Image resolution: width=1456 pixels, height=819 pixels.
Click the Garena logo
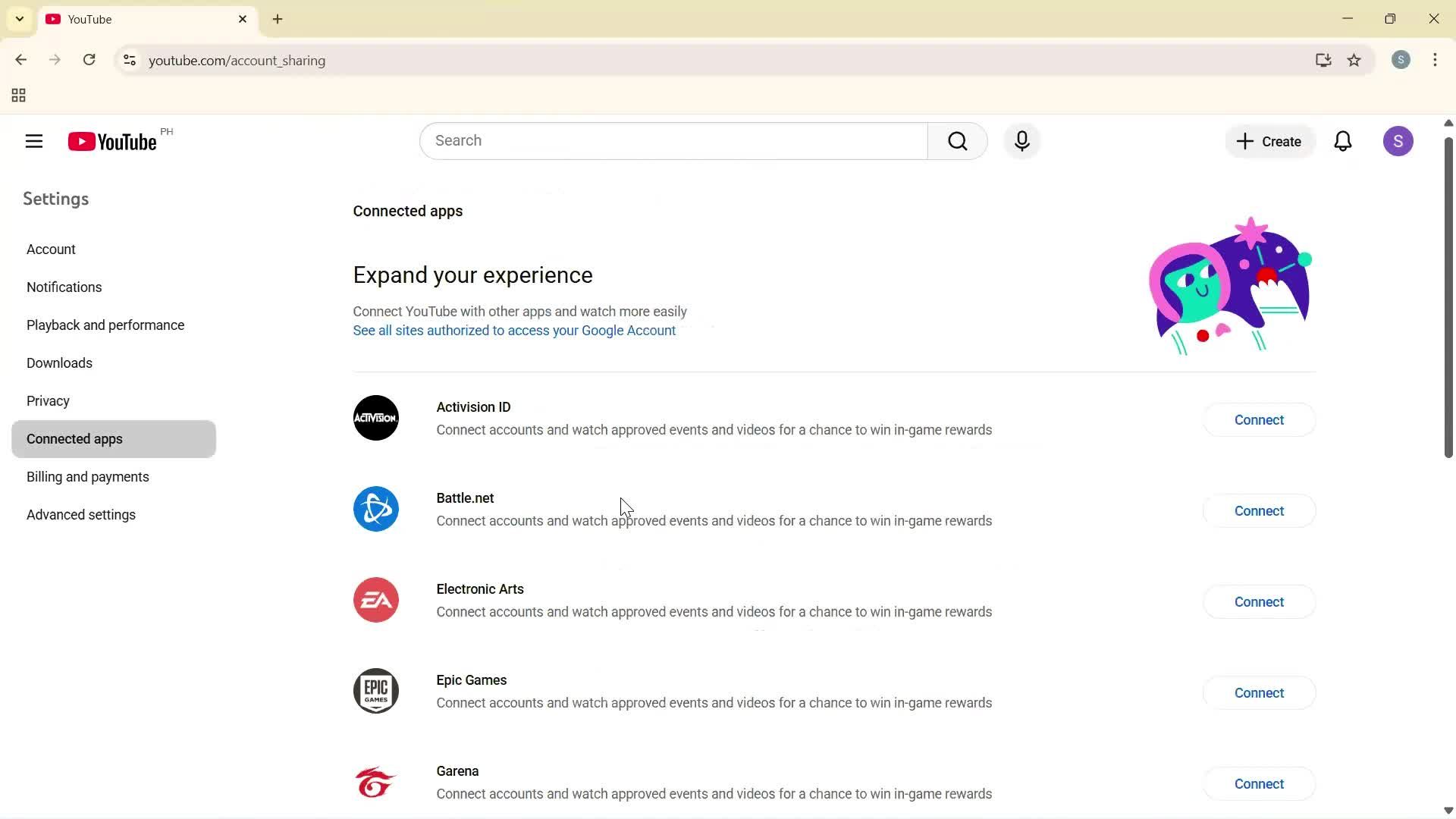click(375, 782)
